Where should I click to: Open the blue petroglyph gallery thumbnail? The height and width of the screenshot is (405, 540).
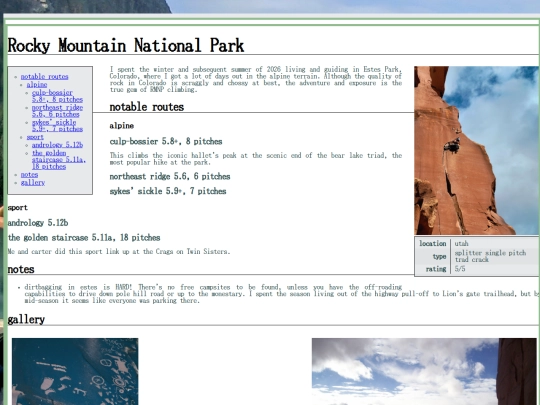tap(75, 371)
